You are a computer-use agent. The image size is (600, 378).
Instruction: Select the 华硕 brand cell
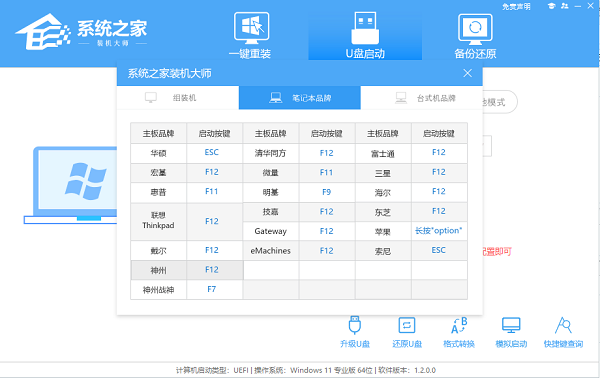click(158, 153)
